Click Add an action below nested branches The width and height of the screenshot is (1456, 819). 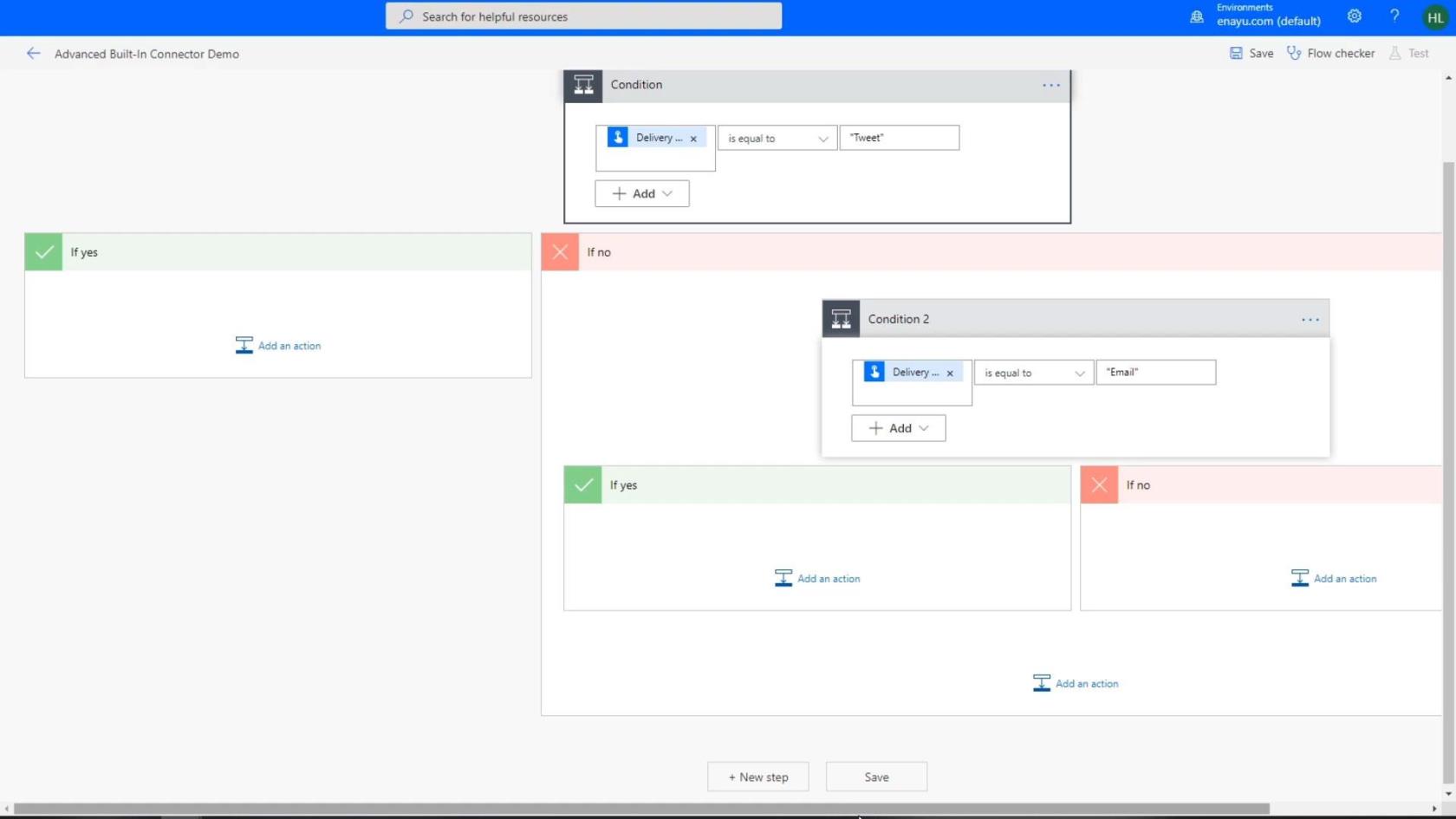[x=1076, y=684]
